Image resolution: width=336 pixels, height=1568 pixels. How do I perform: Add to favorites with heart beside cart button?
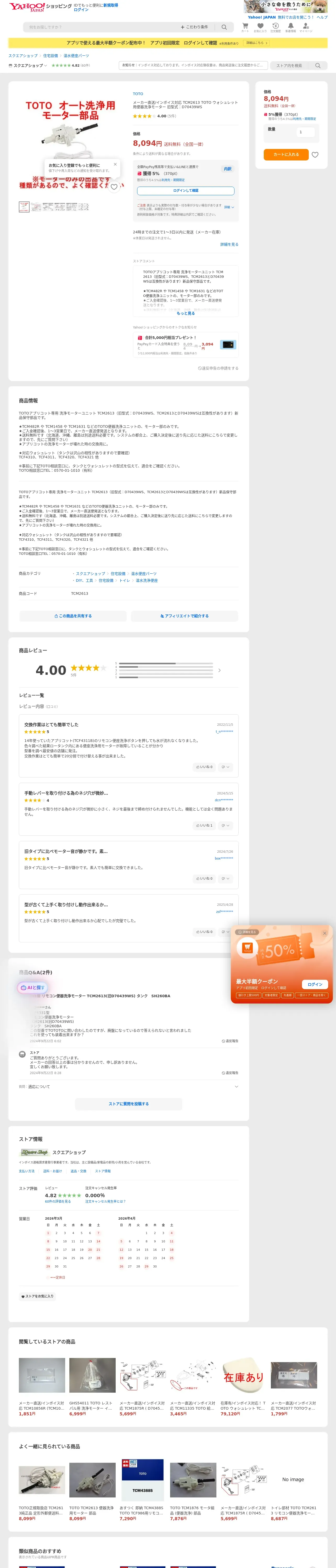click(315, 155)
